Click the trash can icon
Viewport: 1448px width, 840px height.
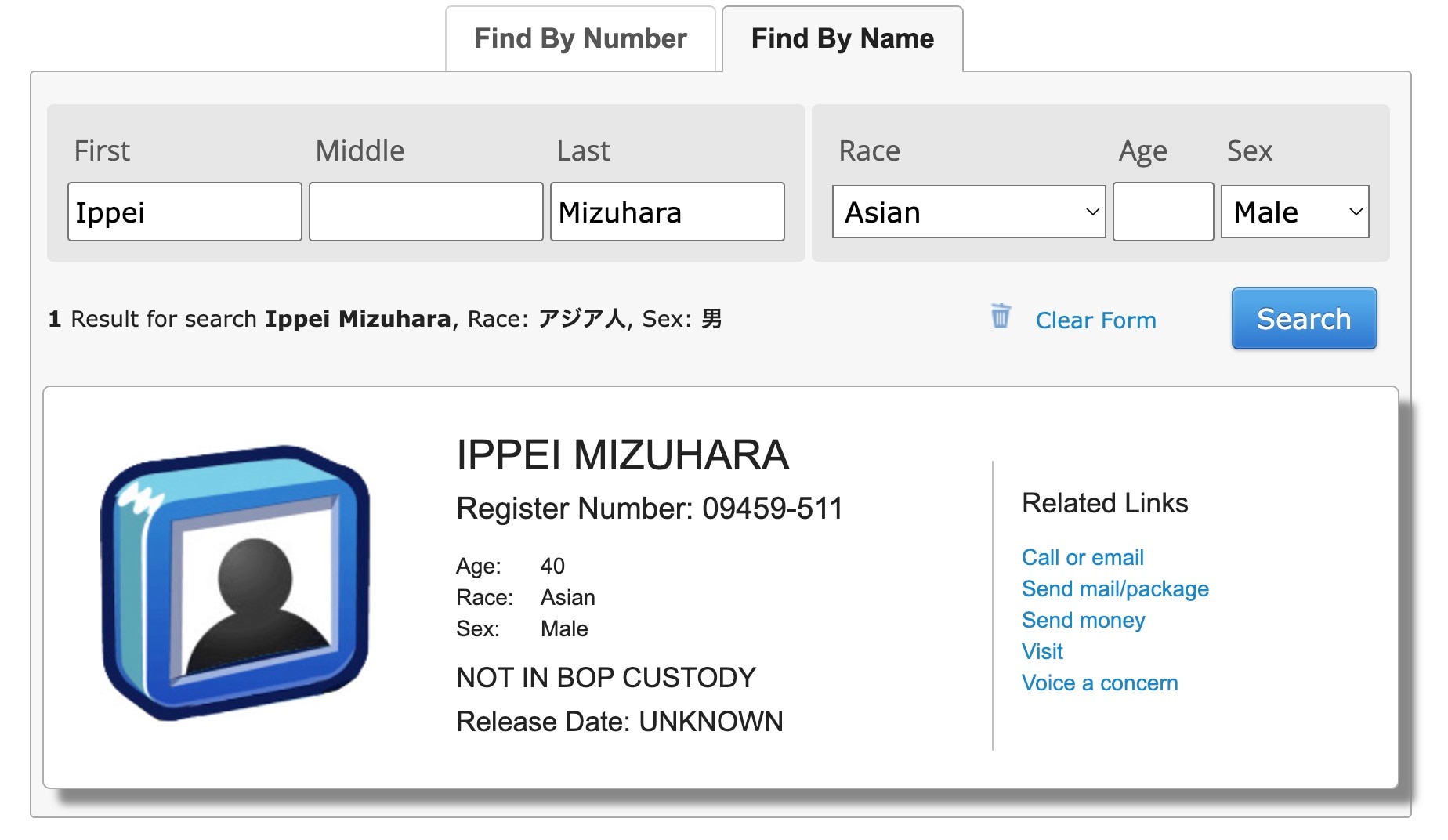coord(1000,317)
